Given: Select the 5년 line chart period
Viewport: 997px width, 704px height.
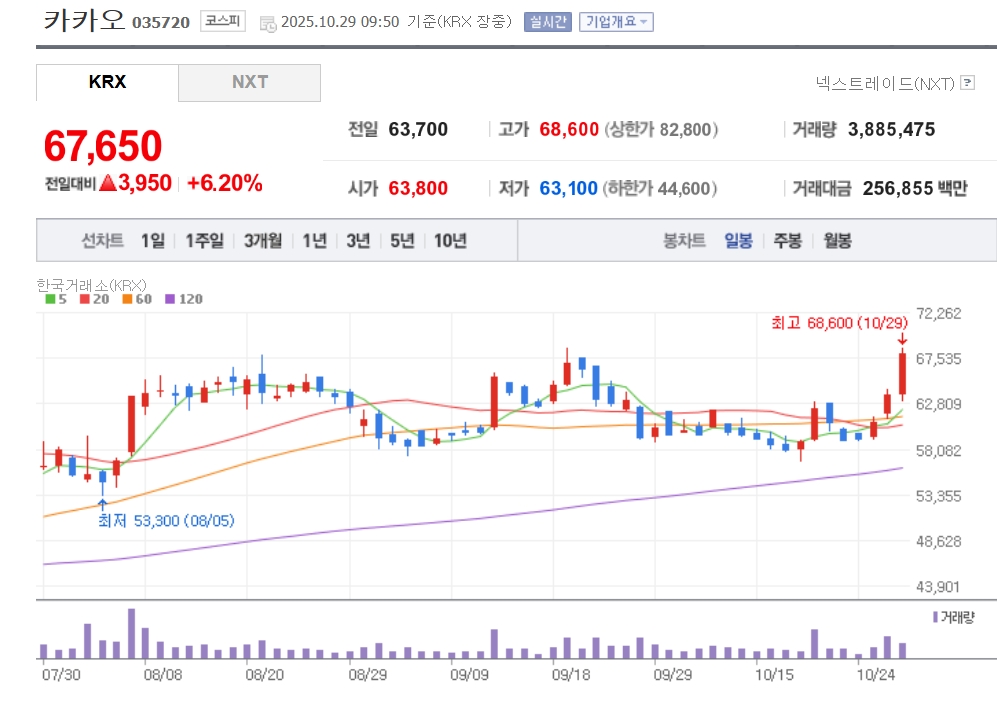Looking at the screenshot, I should (x=402, y=240).
